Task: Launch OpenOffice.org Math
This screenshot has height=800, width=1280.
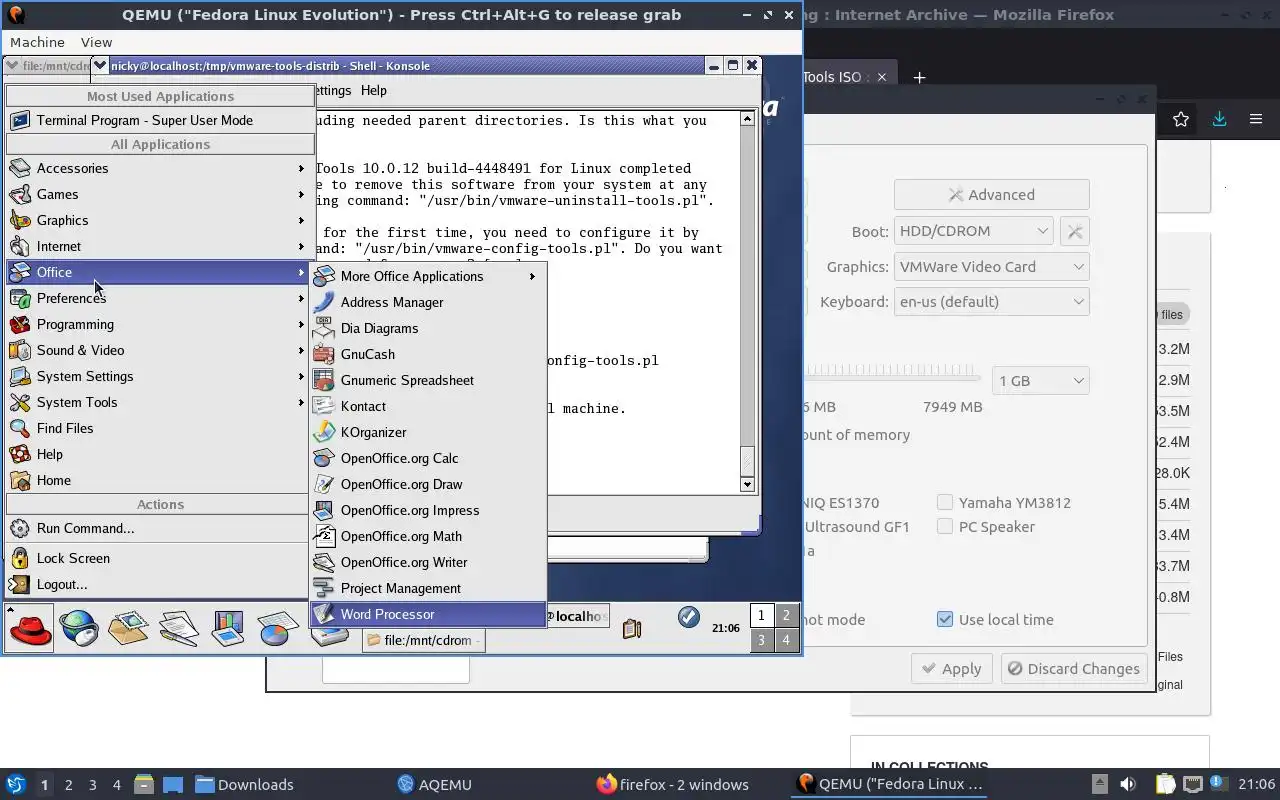Action: coord(428,536)
